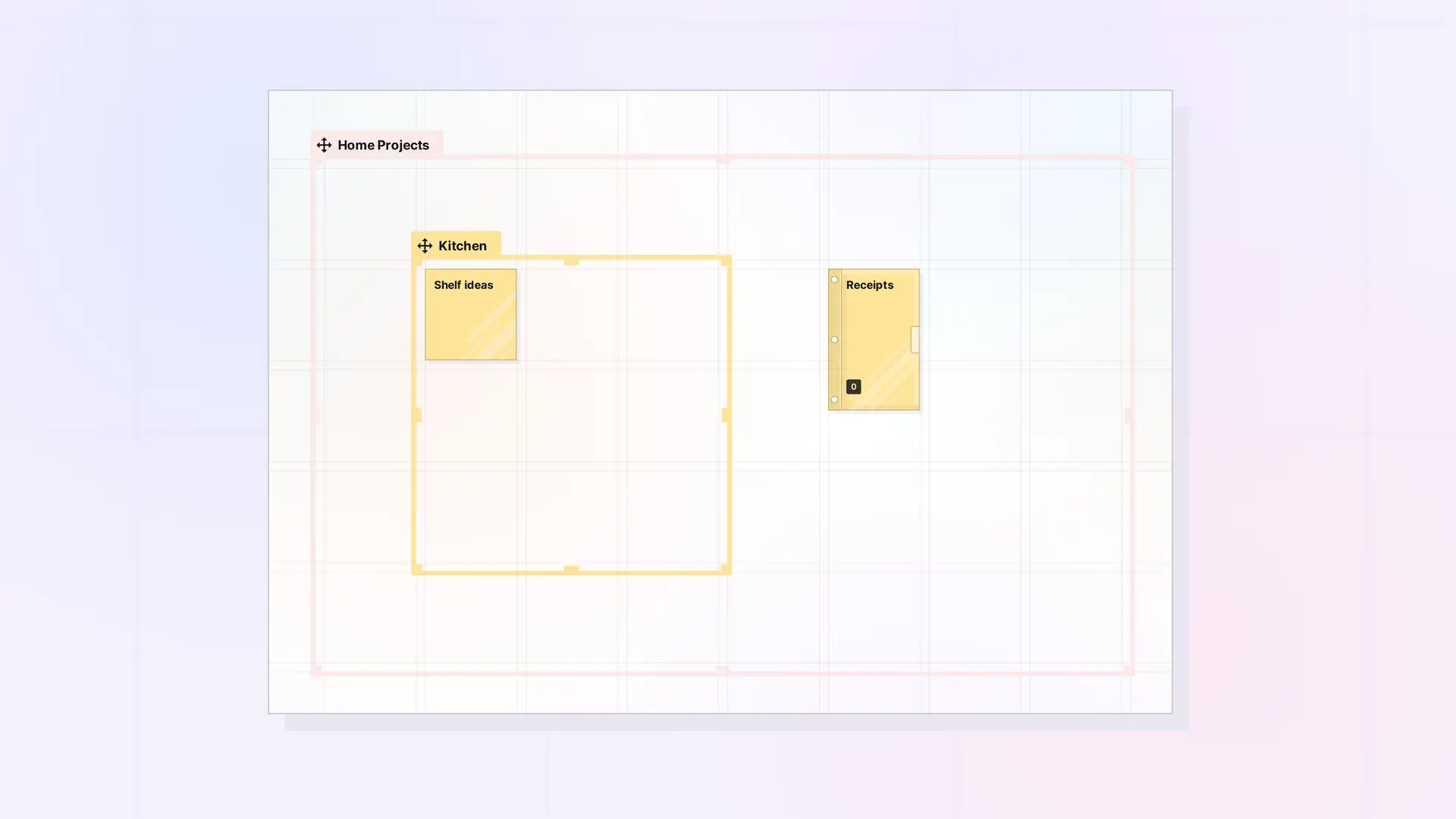
Task: Click Kitchen frame's bottom-right corner handle
Action: (726, 570)
